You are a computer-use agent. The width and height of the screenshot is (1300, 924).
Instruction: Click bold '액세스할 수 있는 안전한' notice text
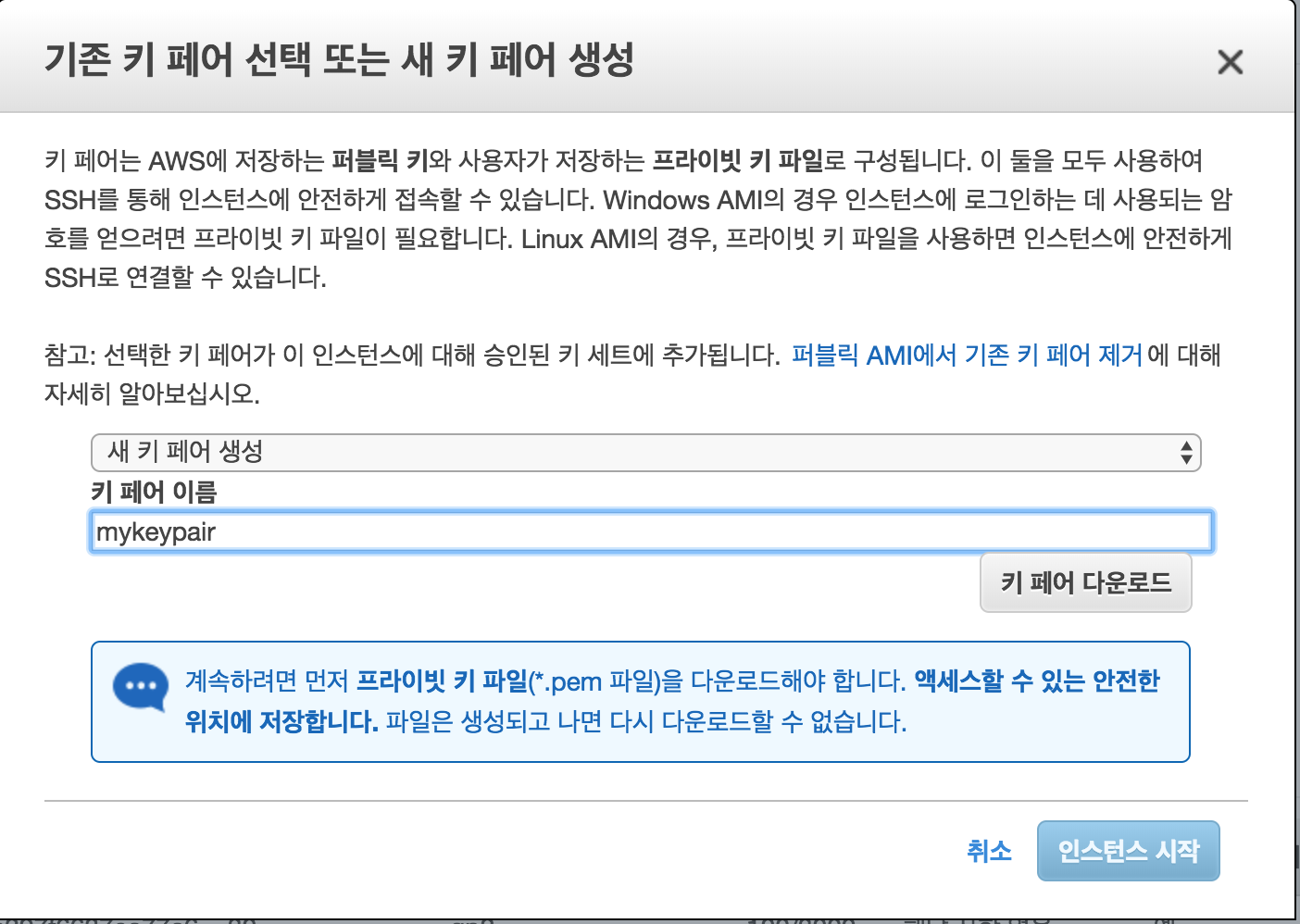[x=1036, y=681]
